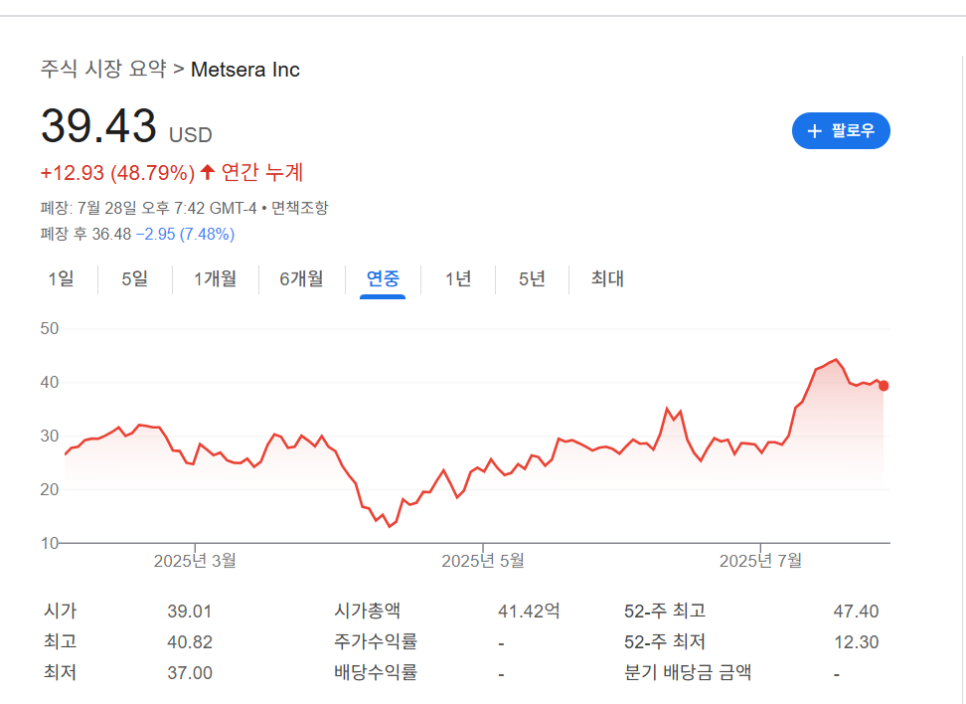966x704 pixels.
Task: Open the 면책조항 disclaimer link
Action: [x=300, y=208]
